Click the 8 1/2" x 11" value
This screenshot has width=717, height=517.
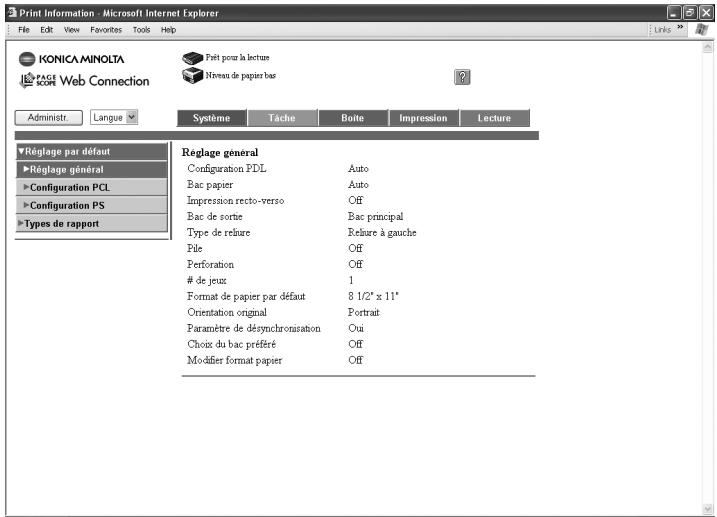(x=373, y=296)
